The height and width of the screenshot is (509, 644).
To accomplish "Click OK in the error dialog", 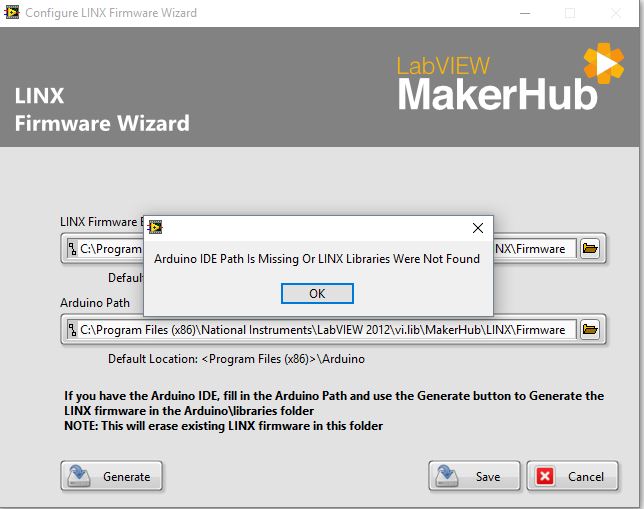I will click(x=317, y=293).
